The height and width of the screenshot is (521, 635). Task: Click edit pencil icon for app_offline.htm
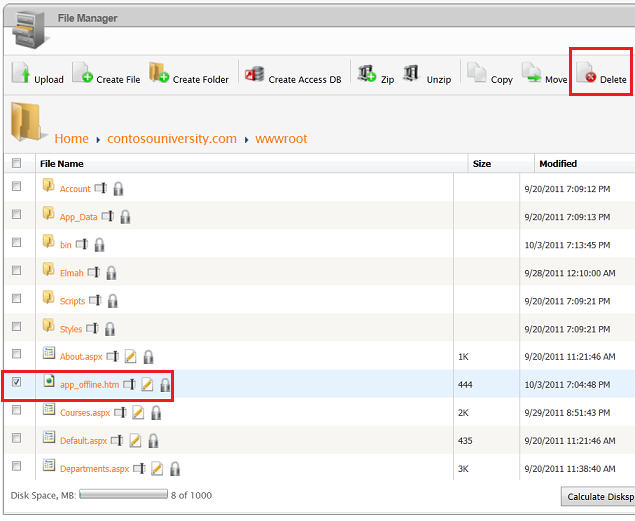point(147,384)
